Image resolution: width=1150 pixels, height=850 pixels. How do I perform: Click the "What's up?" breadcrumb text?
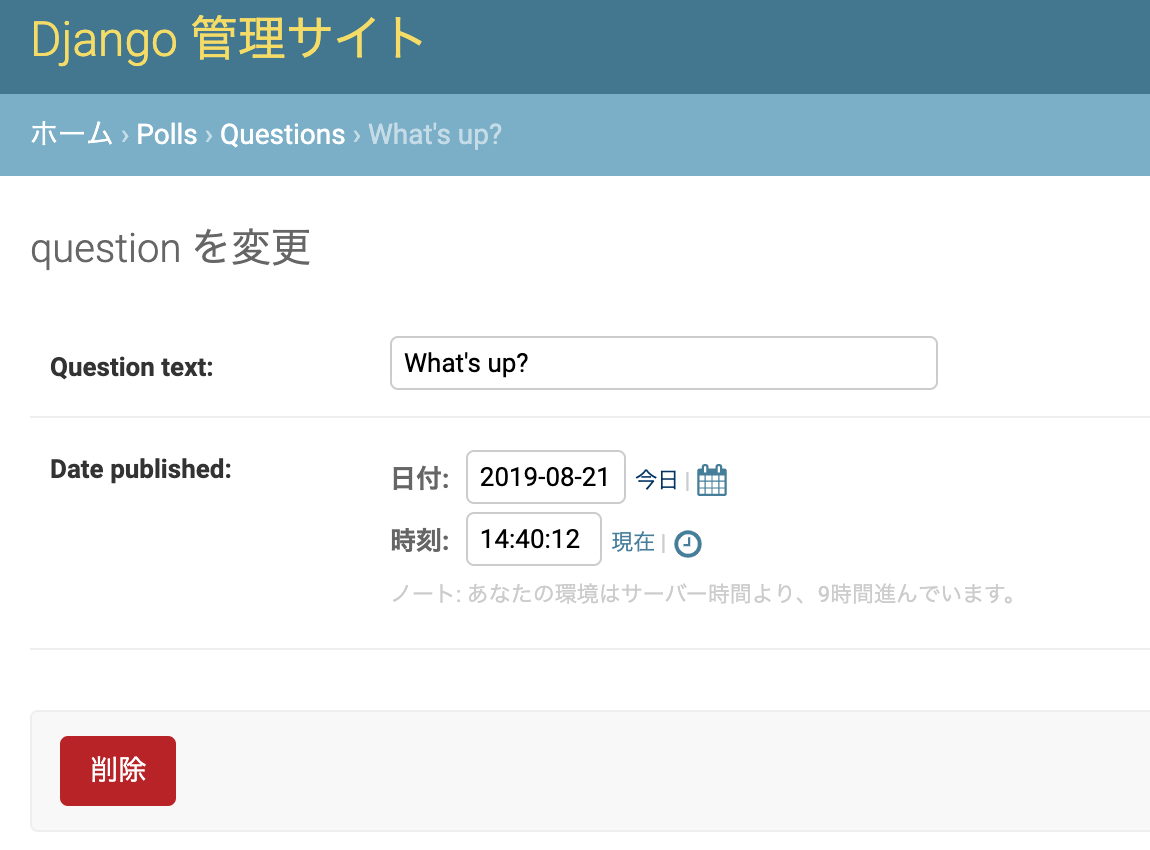pos(435,134)
